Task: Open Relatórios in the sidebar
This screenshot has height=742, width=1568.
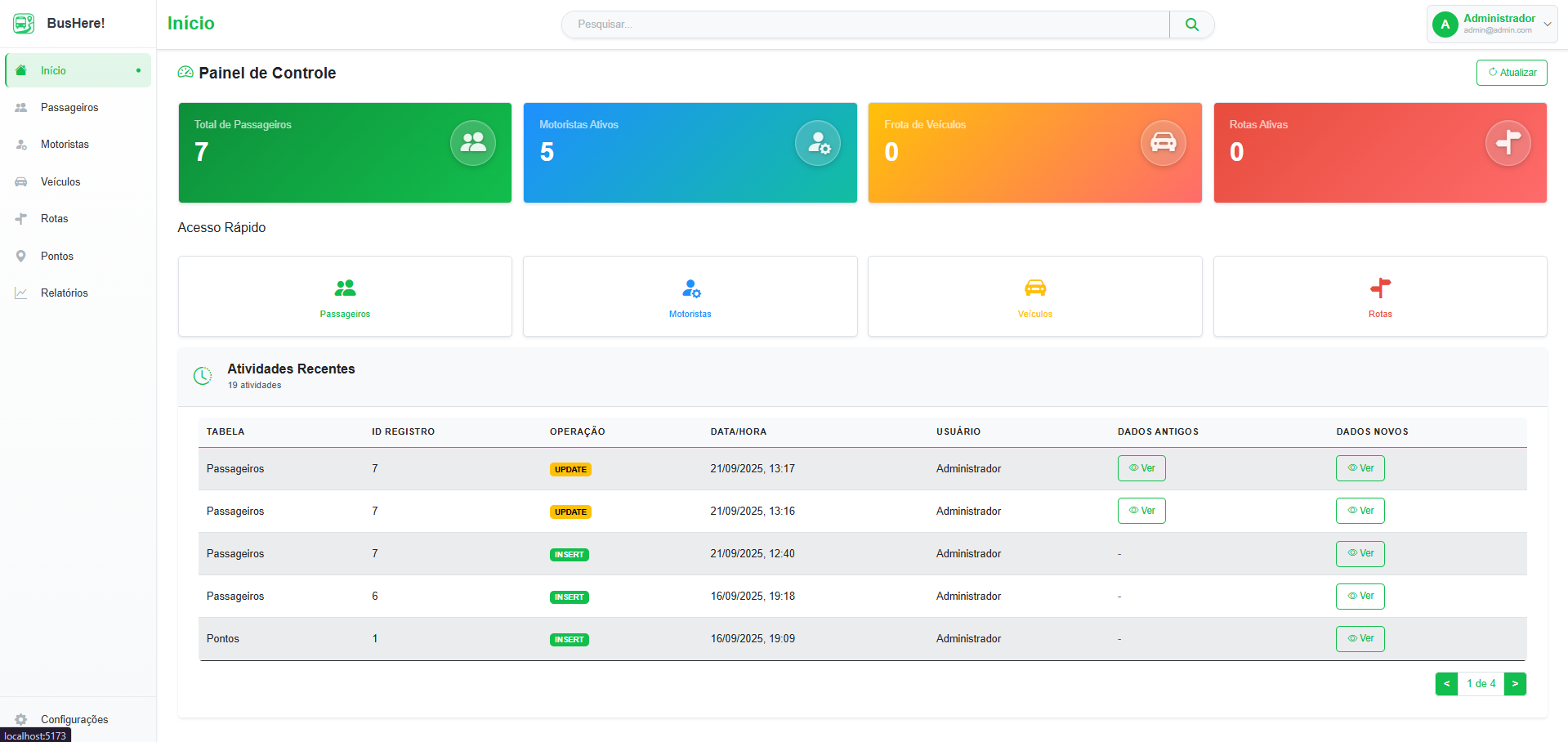Action: tap(64, 293)
